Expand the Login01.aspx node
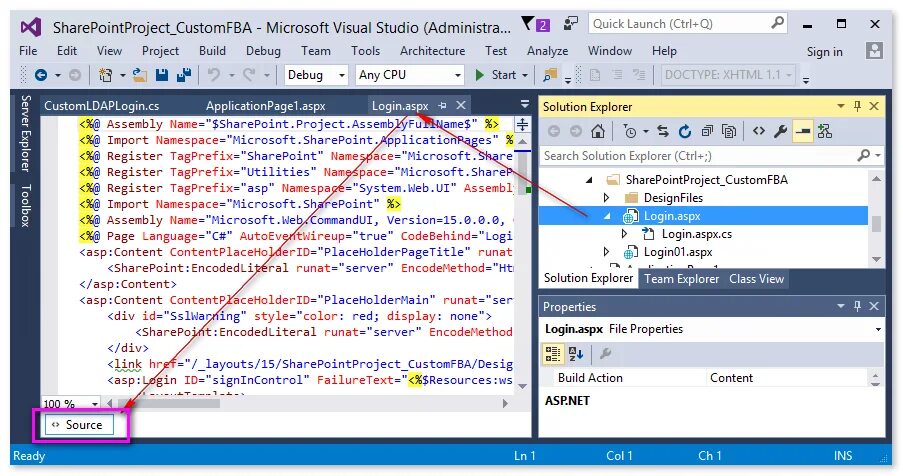This screenshot has width=903, height=476. point(606,252)
